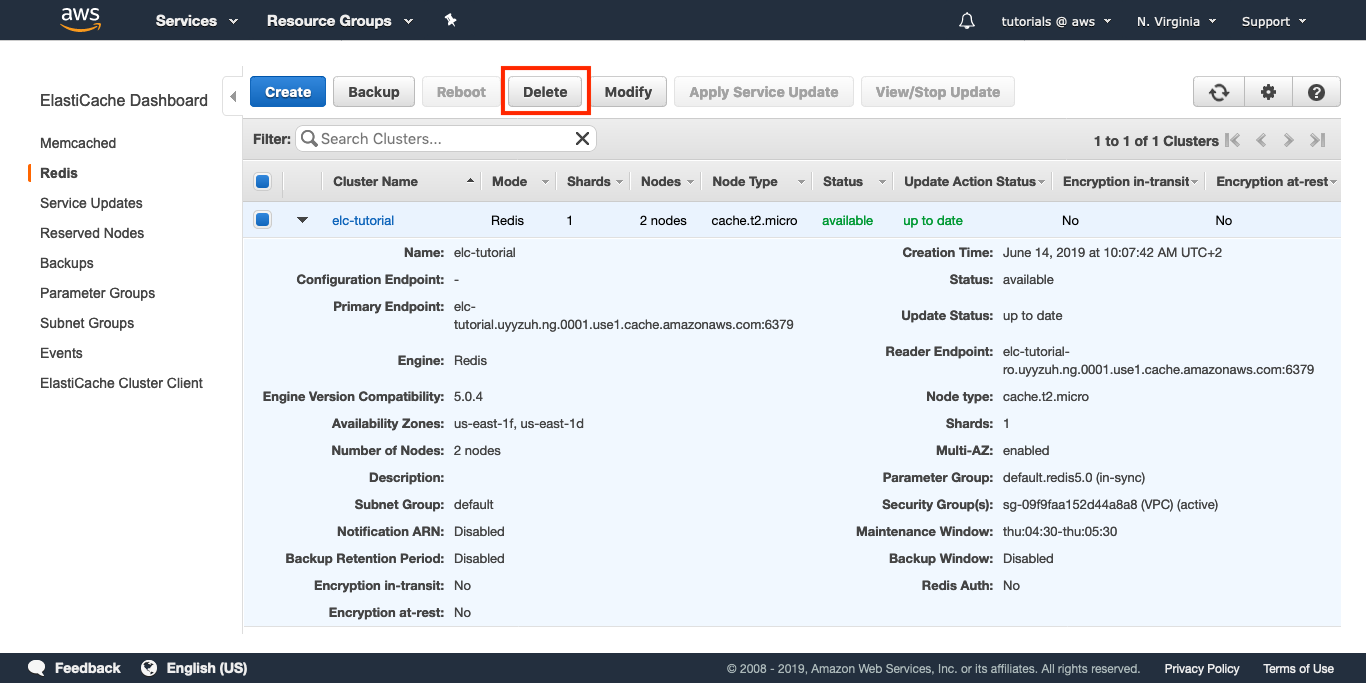Open the Resource Groups dropdown
The width and height of the screenshot is (1366, 683).
(x=339, y=21)
